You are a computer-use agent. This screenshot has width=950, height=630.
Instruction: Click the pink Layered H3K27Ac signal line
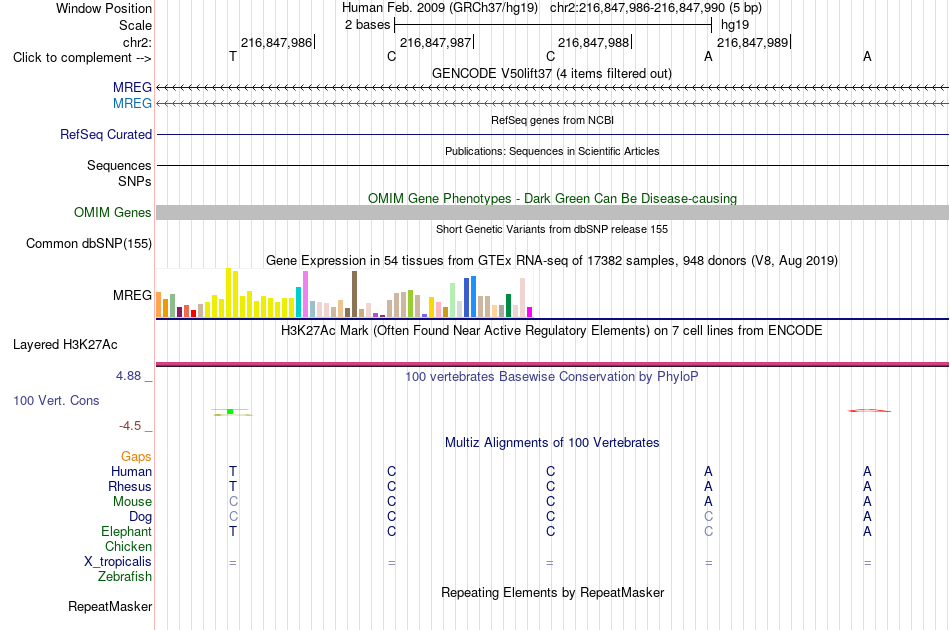(x=553, y=364)
